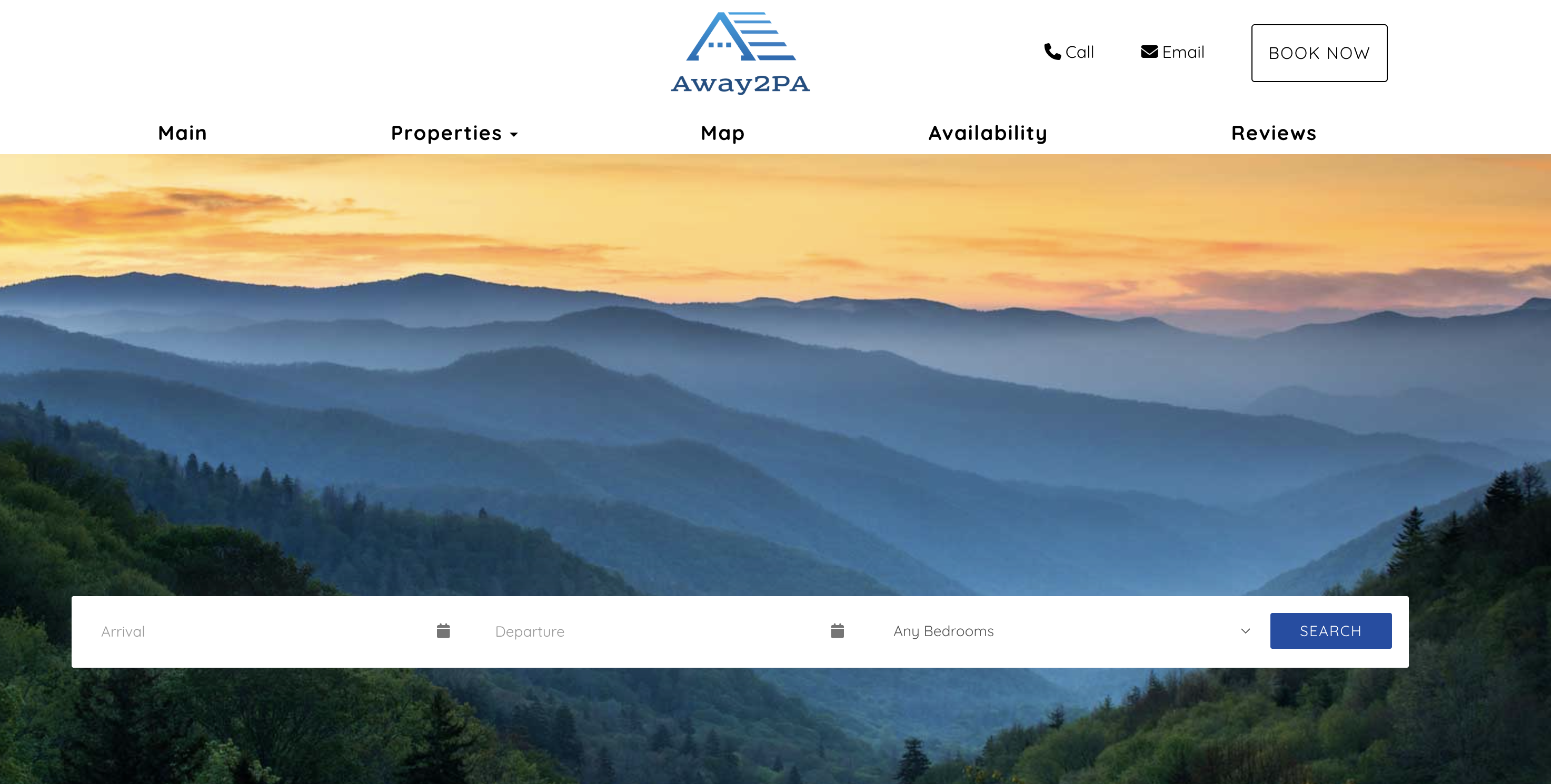Click the envelope icon beside Email

1149,52
